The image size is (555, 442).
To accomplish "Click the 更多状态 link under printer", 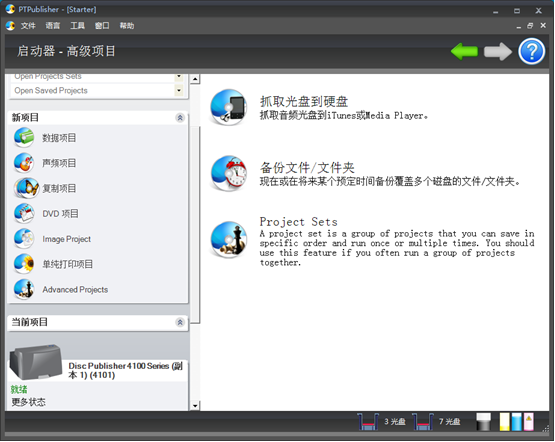I will [28, 402].
